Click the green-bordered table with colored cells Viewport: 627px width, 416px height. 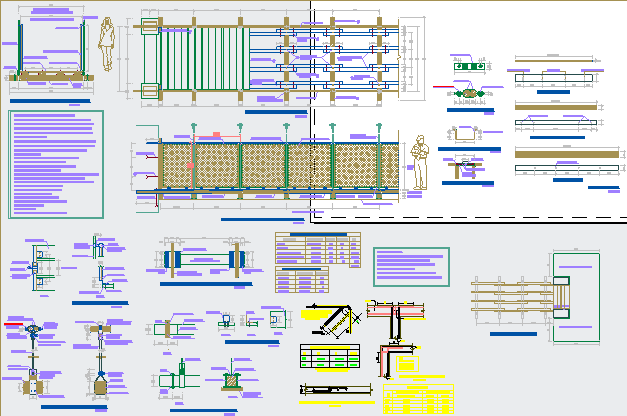[x=330, y=357]
